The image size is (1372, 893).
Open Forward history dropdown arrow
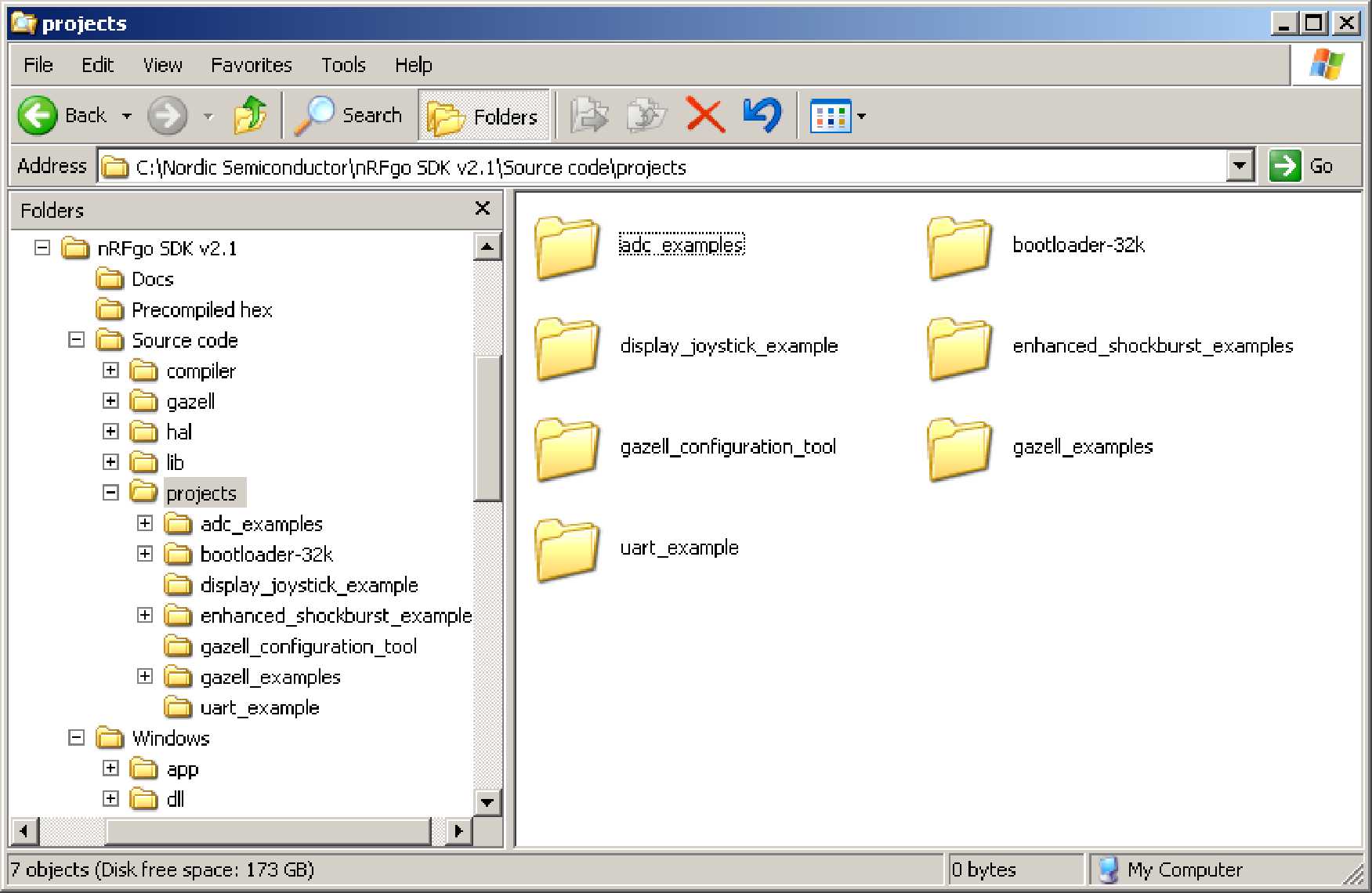[x=208, y=116]
